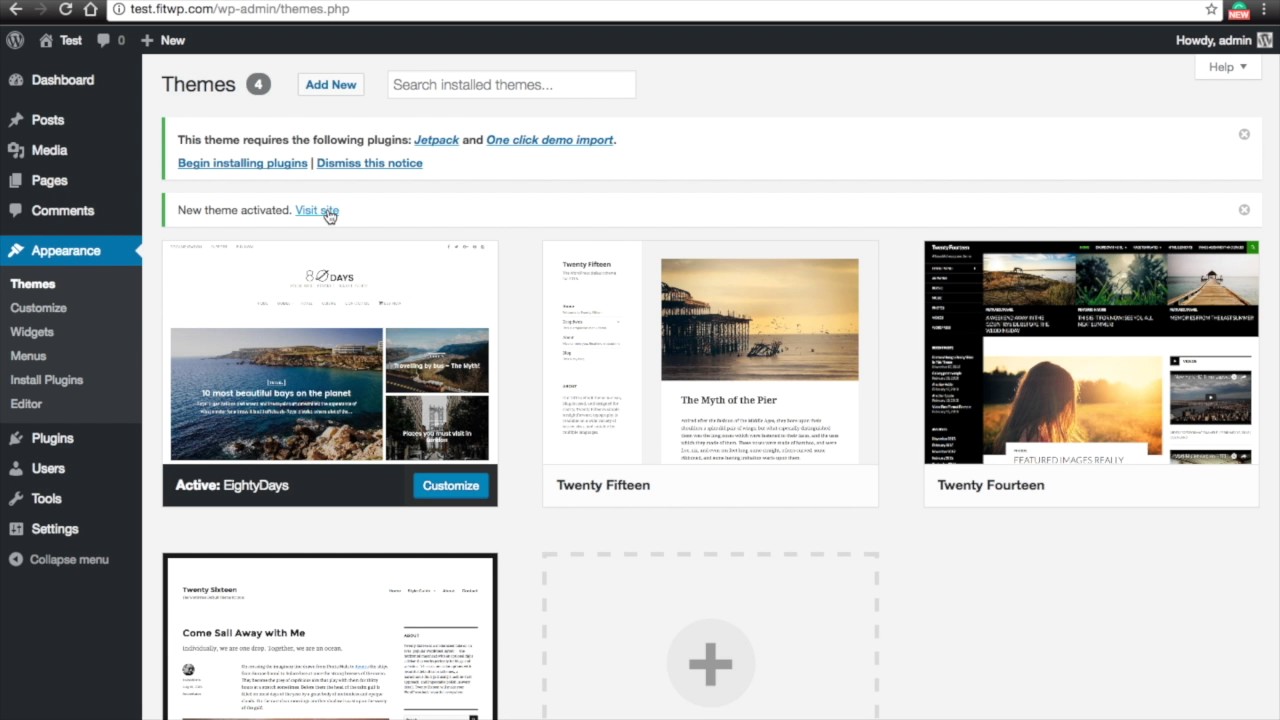Screen dimensions: 1280x720
Task: Open the Test site home icon
Action: tap(46, 40)
